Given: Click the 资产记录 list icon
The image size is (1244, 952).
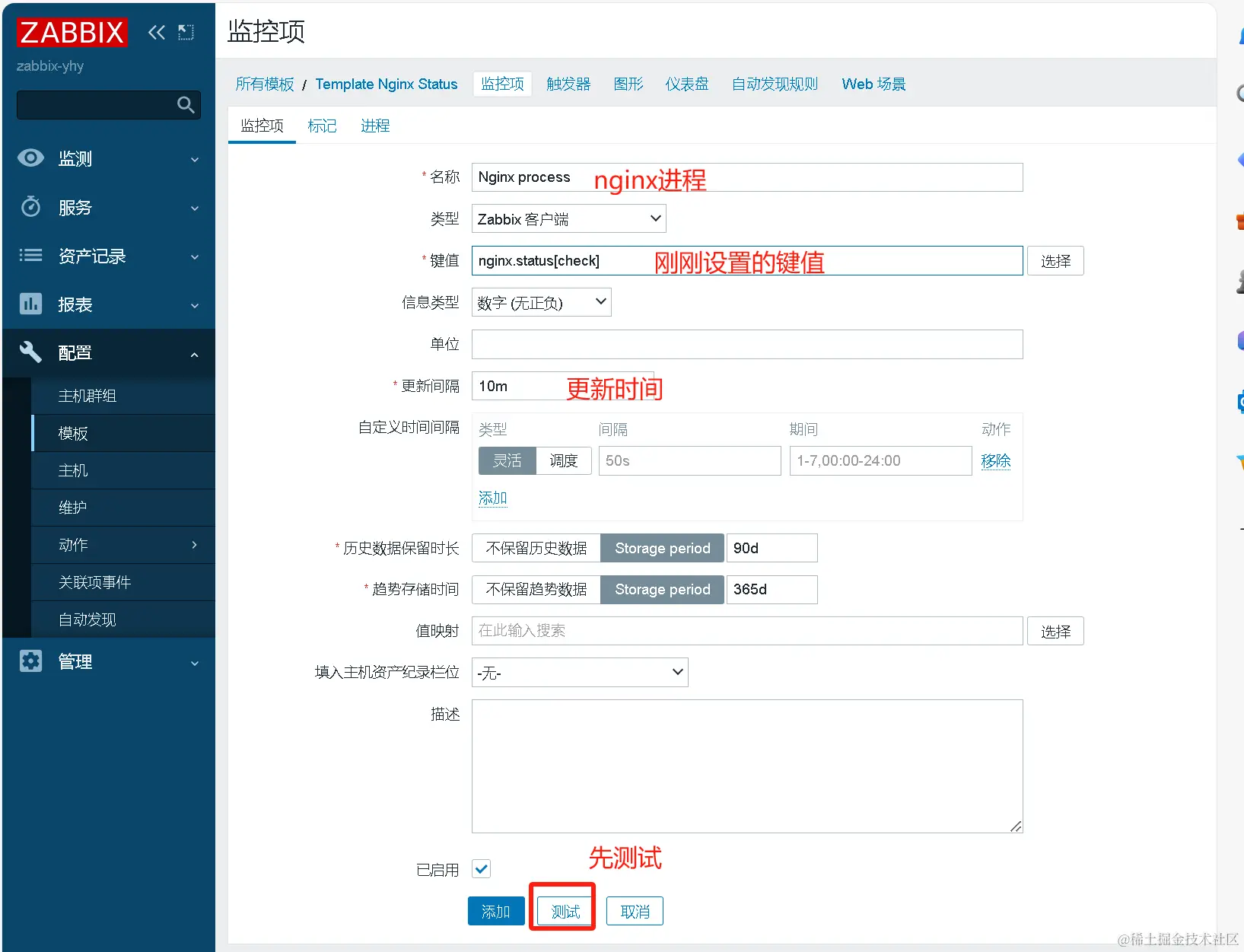Looking at the screenshot, I should tap(30, 256).
